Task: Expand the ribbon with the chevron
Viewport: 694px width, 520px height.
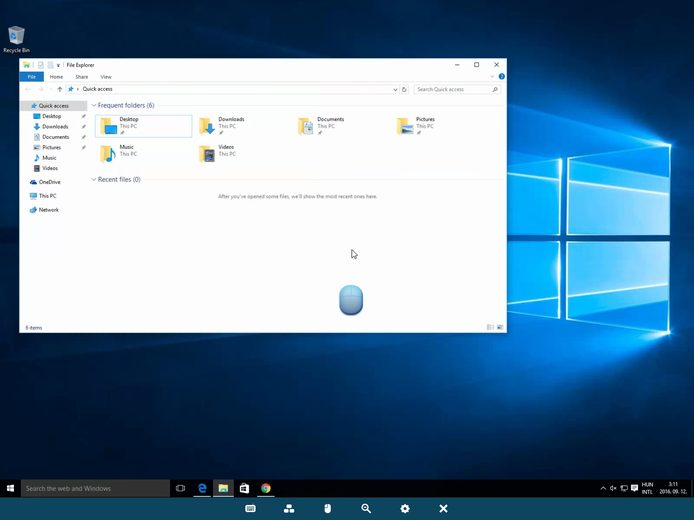Action: (492, 77)
